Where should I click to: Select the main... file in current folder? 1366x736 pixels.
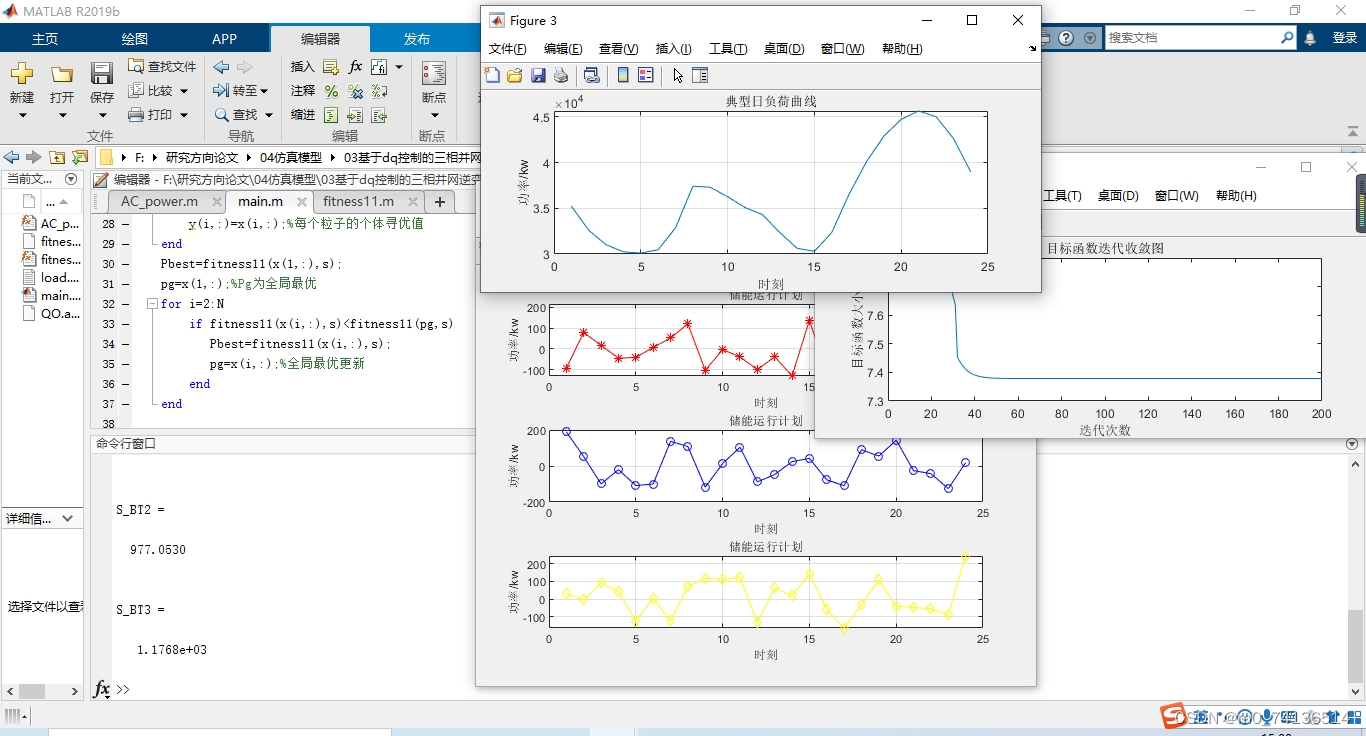pyautogui.click(x=51, y=296)
